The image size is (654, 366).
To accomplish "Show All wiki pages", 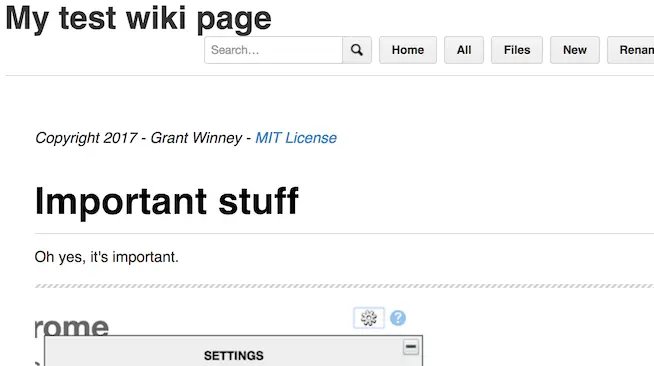I will [x=464, y=50].
